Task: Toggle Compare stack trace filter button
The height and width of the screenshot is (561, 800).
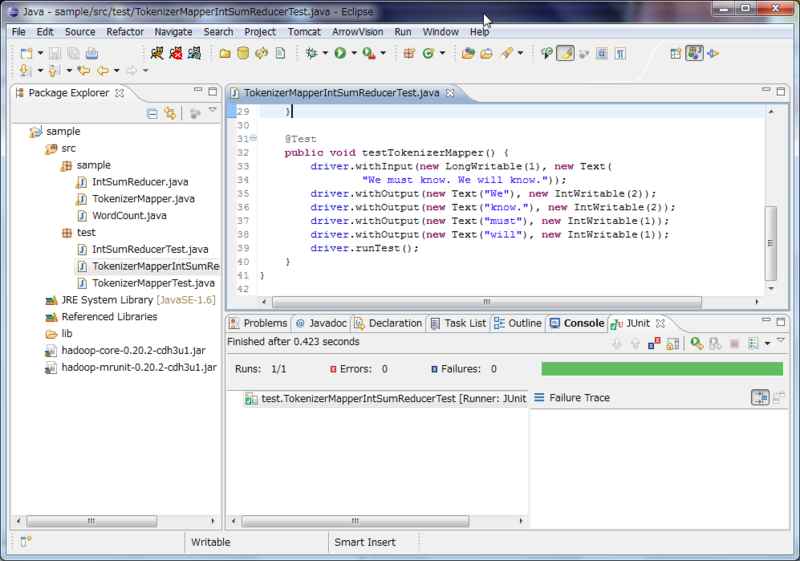Action: click(x=760, y=397)
